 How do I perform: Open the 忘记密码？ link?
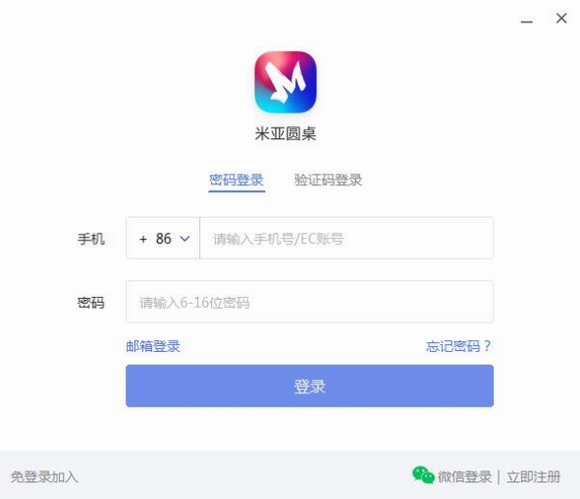pos(458,346)
